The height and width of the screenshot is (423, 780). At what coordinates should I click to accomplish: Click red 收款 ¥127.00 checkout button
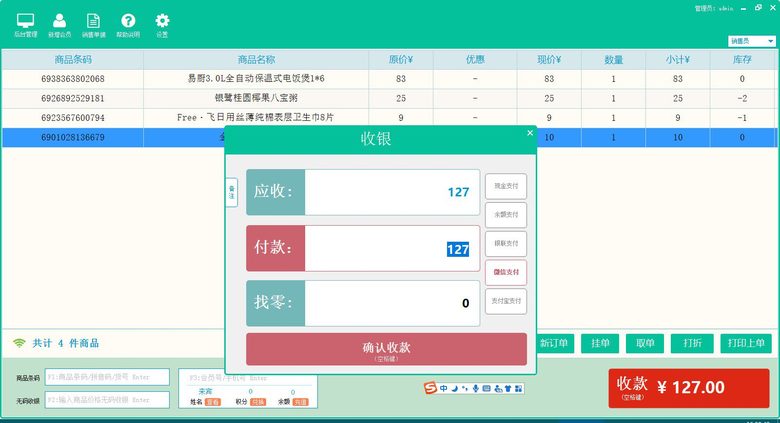coord(689,388)
